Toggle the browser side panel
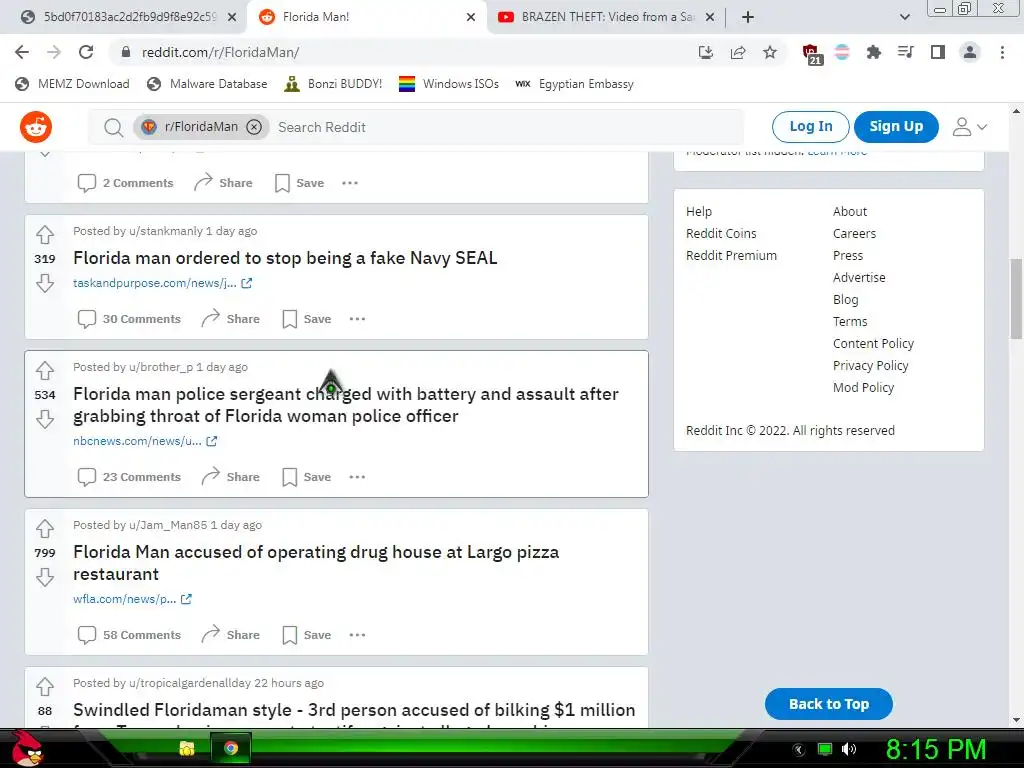 click(938, 52)
